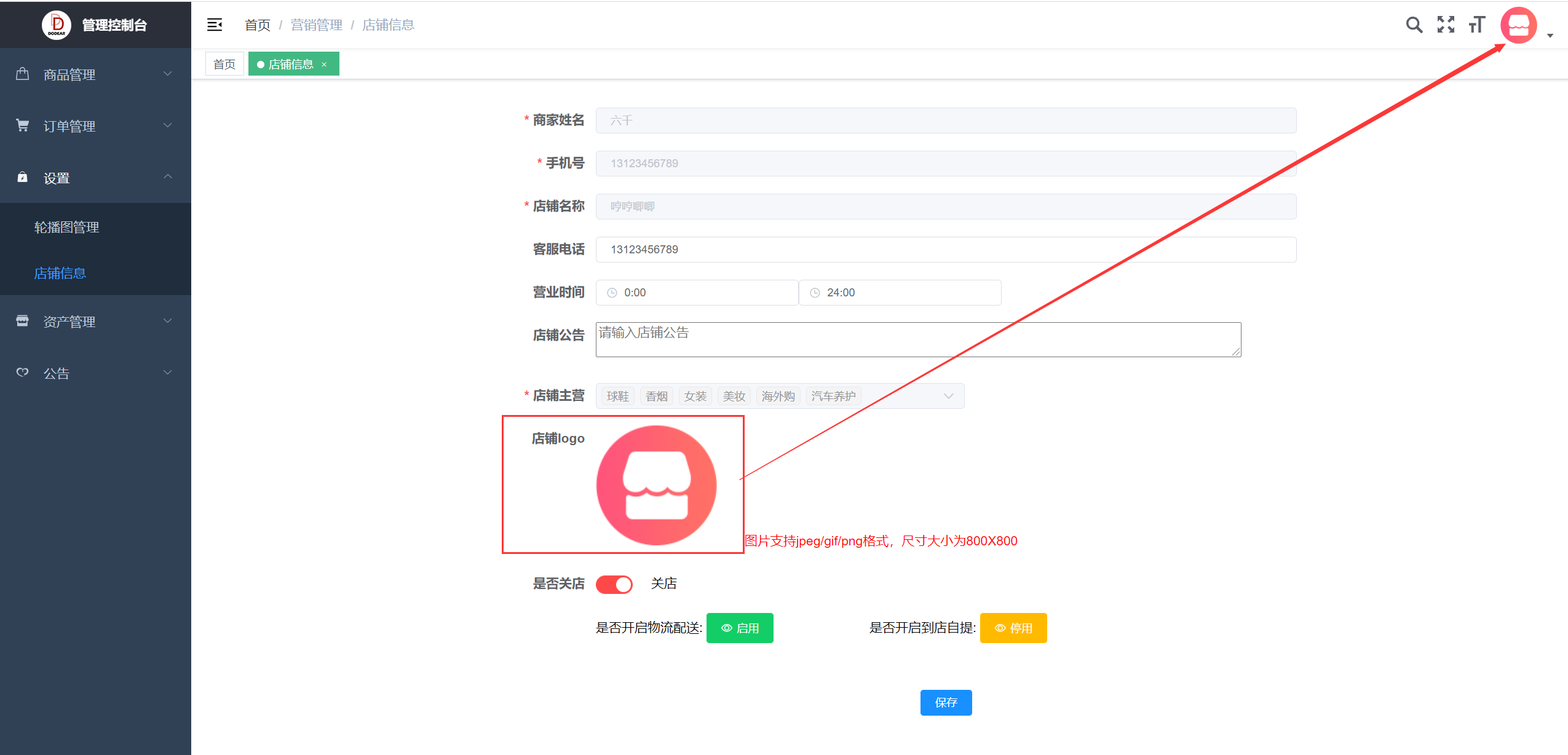1568x755 pixels.
Task: Switch to the 首页 tab
Action: pyautogui.click(x=224, y=65)
